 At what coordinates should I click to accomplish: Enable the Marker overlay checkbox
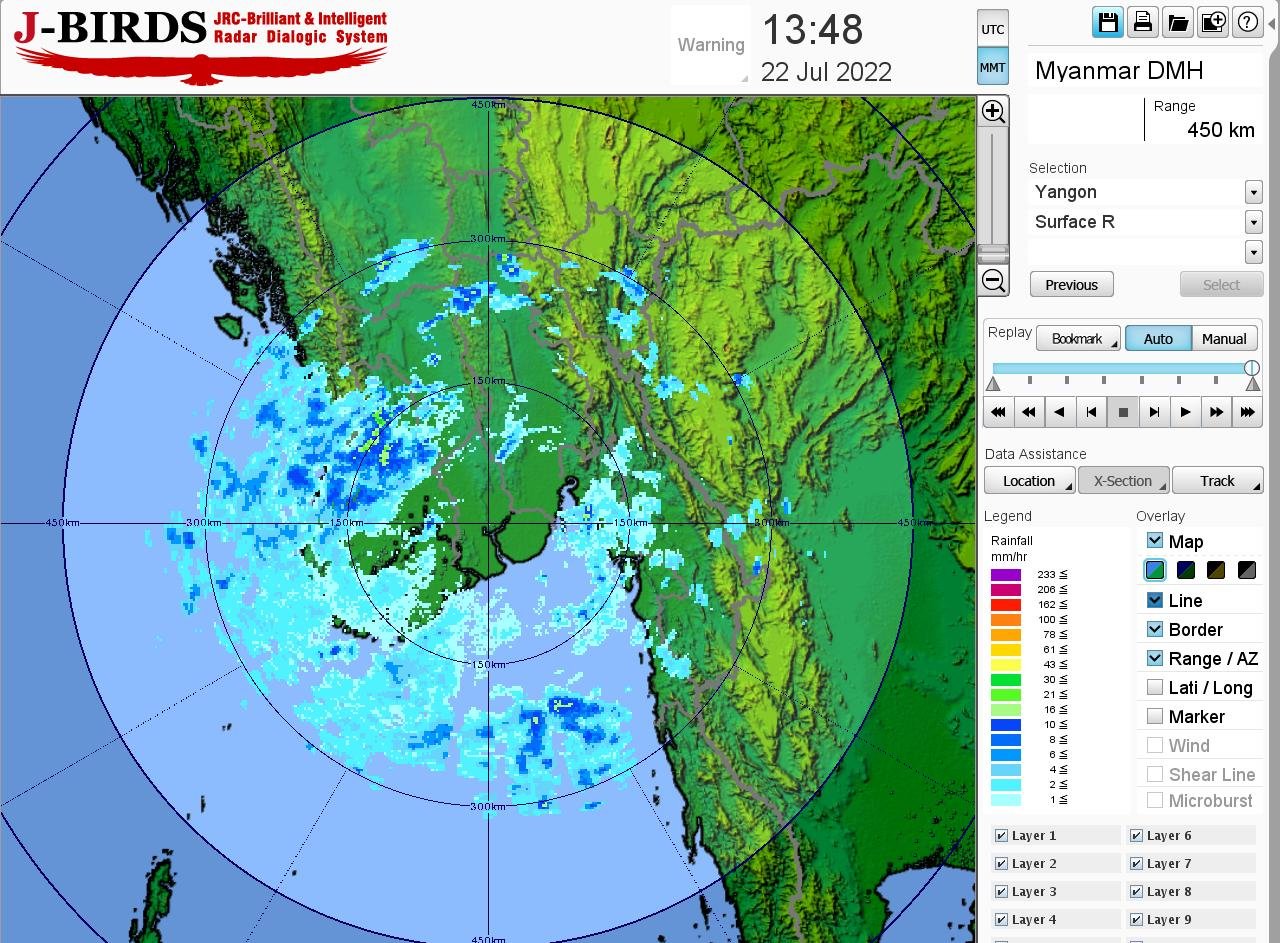pos(1155,716)
